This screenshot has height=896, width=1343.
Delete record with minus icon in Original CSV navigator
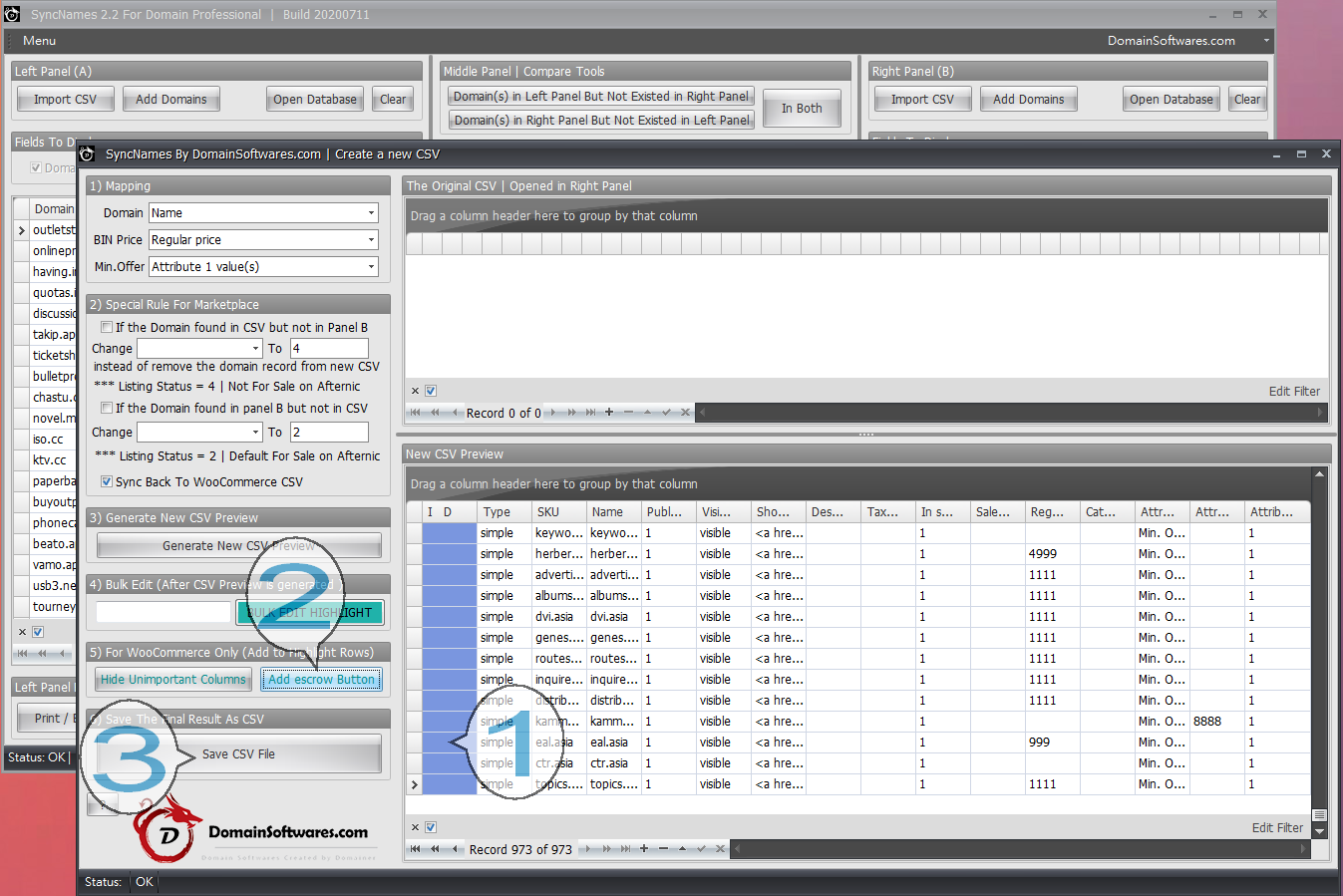tap(628, 413)
